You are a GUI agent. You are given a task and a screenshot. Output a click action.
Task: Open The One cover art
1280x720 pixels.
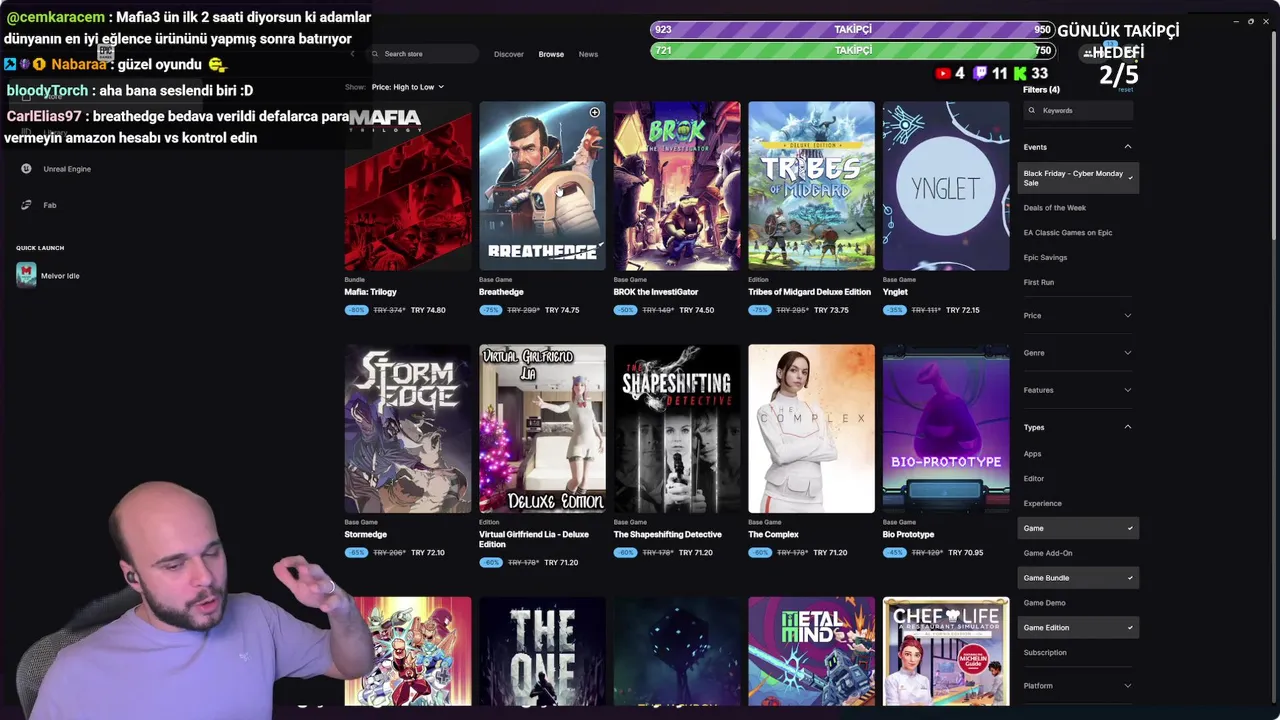[542, 651]
